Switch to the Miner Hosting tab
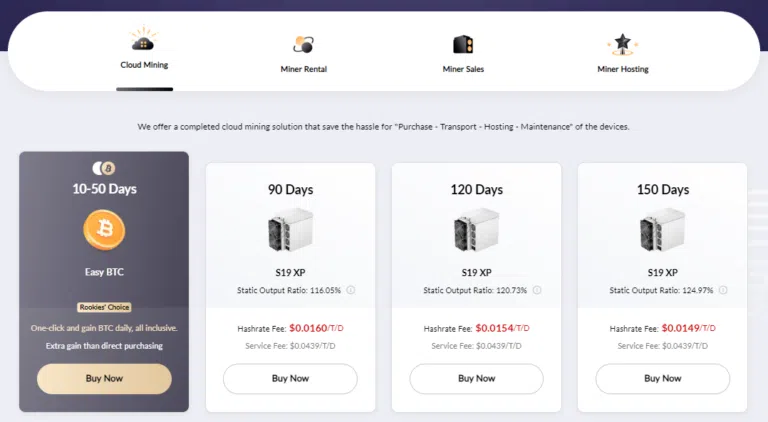The image size is (768, 422). 623,69
